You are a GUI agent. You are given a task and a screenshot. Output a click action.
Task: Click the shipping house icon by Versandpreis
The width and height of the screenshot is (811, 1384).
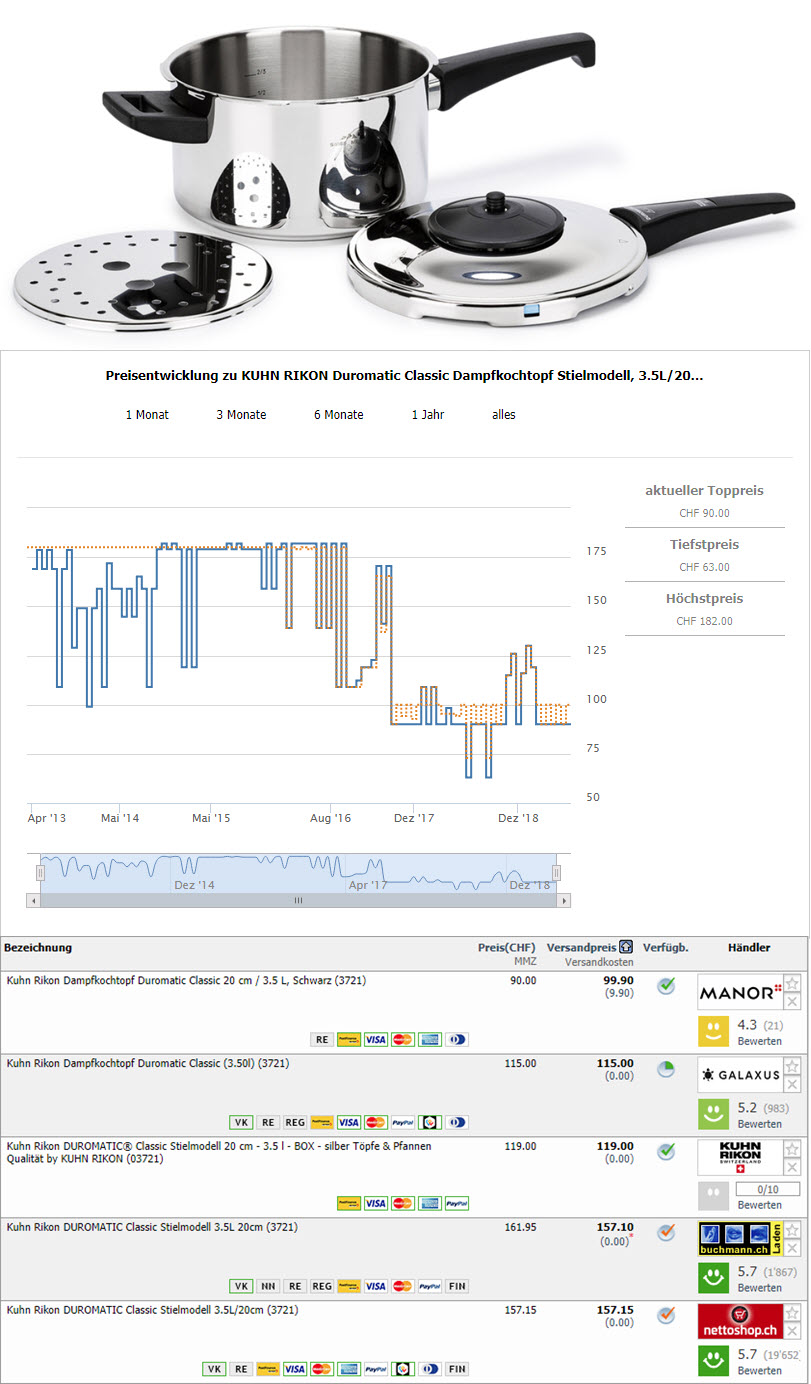click(x=626, y=946)
